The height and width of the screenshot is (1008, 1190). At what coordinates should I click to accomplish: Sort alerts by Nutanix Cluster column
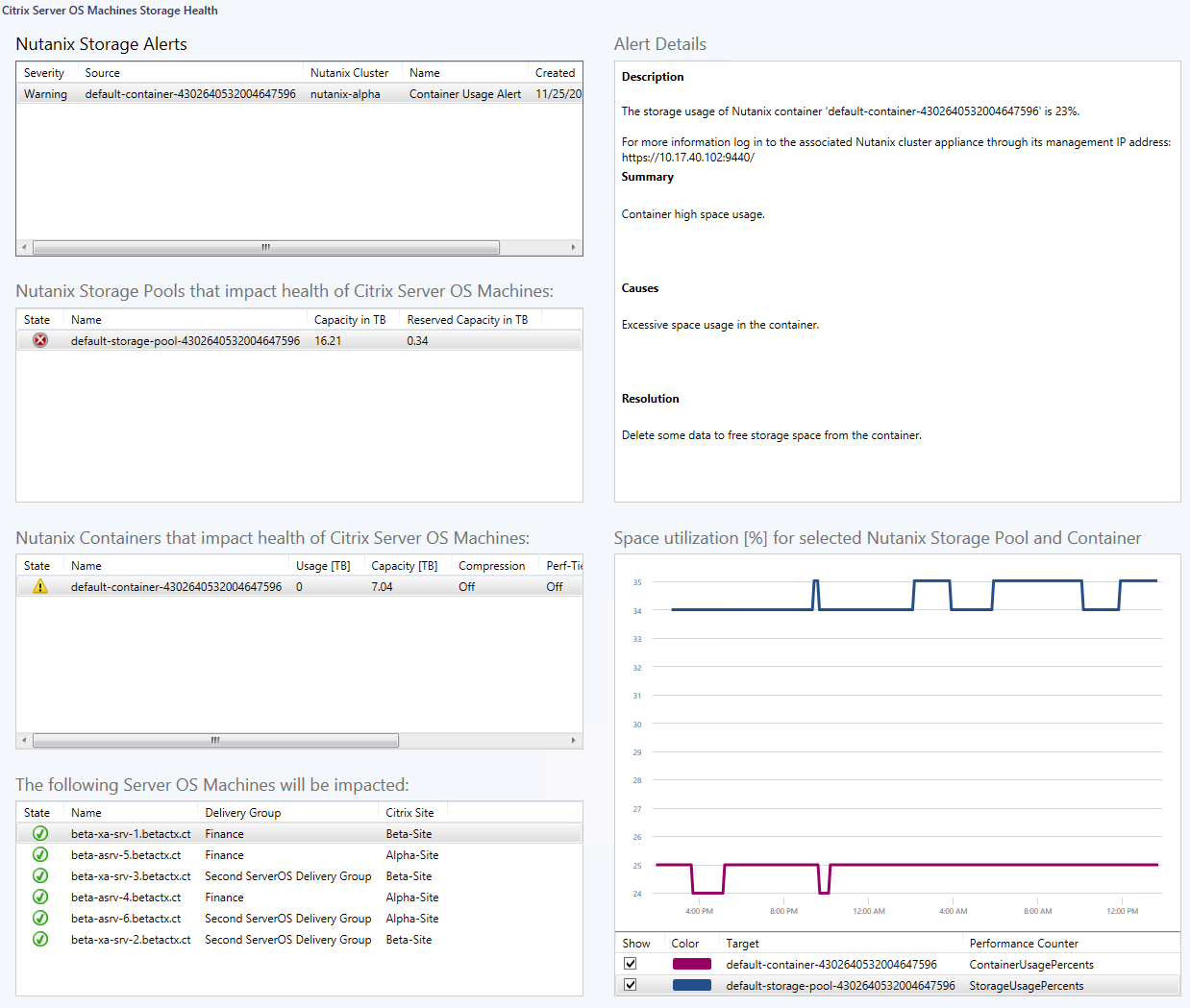[349, 73]
